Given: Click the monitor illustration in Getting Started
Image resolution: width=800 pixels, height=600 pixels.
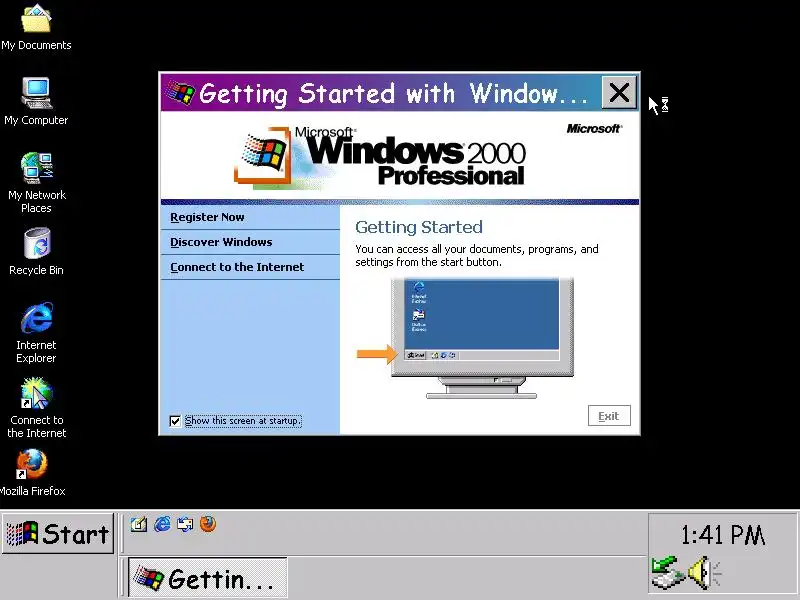Looking at the screenshot, I should (x=482, y=338).
